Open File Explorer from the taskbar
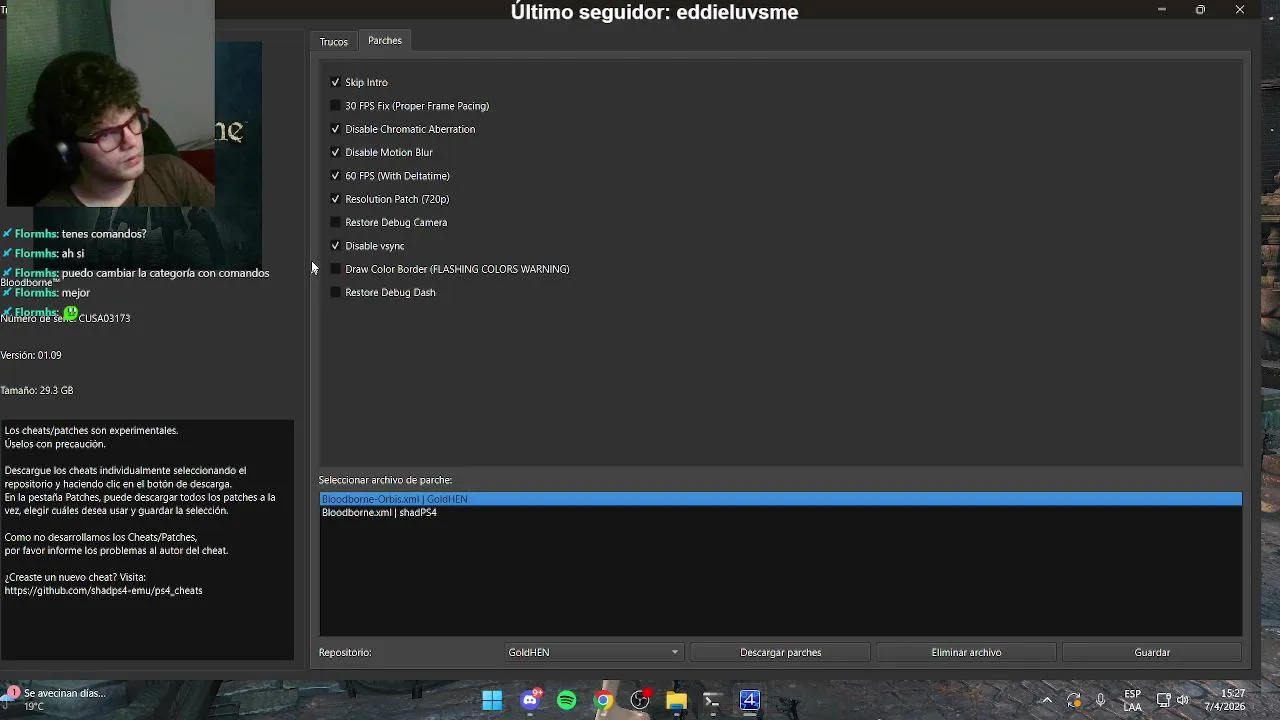Viewport: 1280px width, 720px height. point(676,700)
